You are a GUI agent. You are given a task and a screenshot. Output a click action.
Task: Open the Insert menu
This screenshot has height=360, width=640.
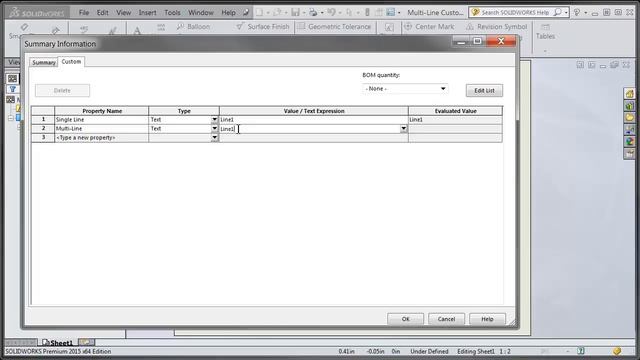pos(147,13)
